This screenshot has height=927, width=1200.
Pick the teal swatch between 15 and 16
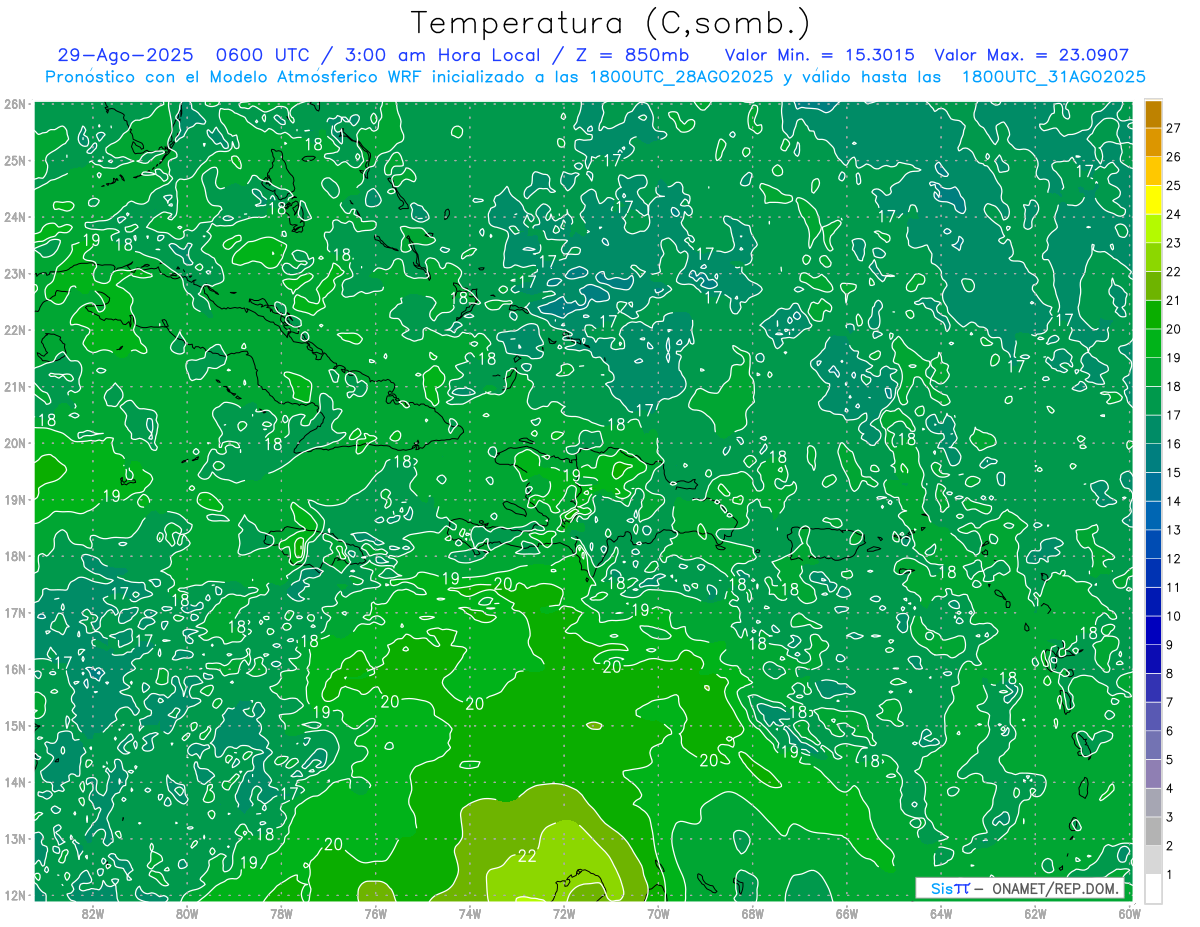[1153, 458]
